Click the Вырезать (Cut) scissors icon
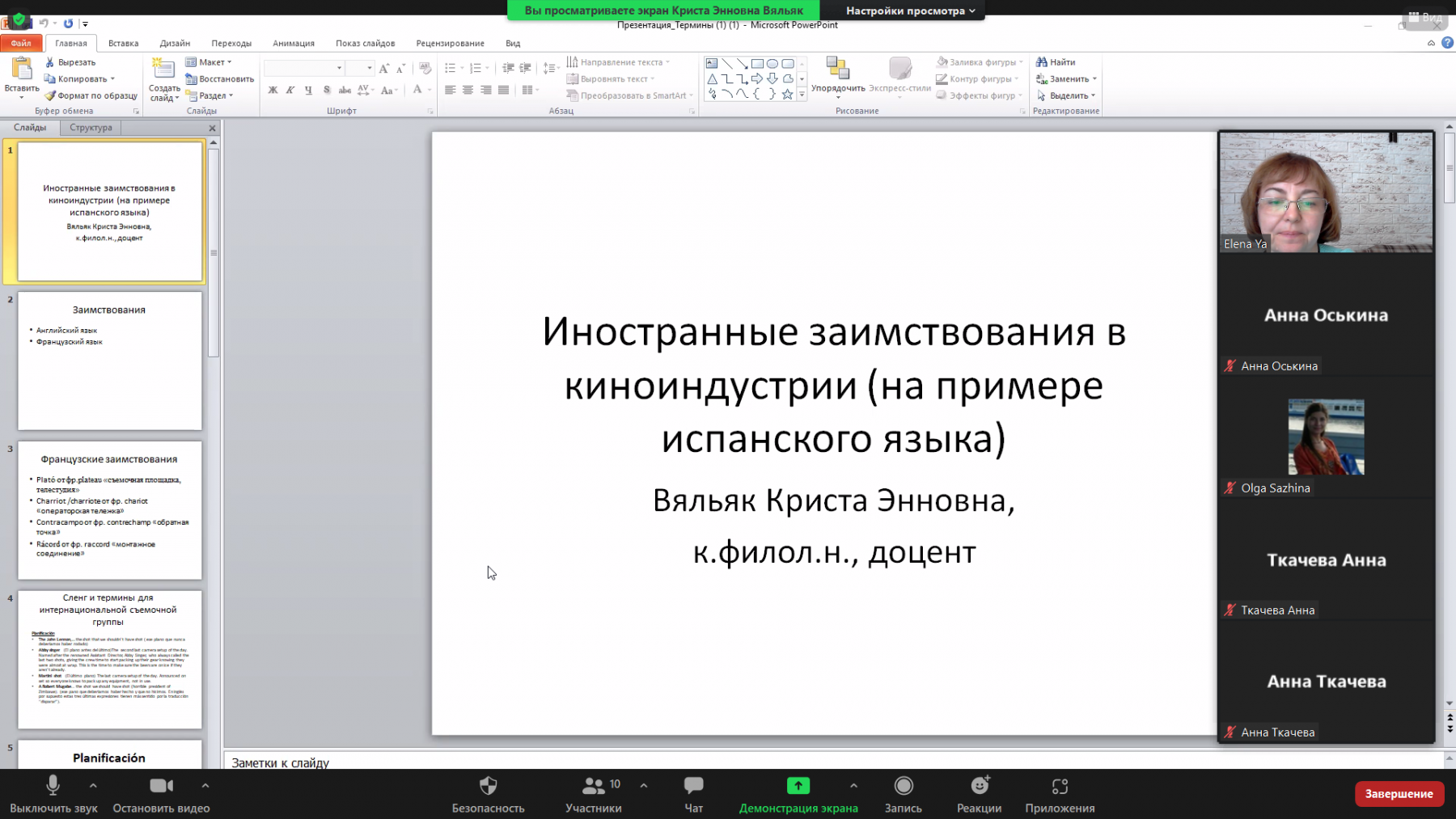This screenshot has height=819, width=1456. 50,62
